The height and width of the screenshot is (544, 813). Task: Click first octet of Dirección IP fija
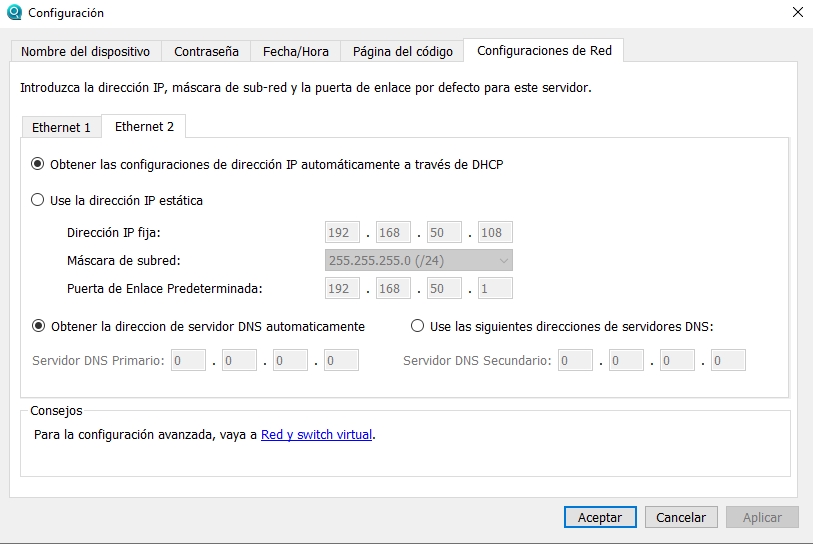click(x=343, y=233)
